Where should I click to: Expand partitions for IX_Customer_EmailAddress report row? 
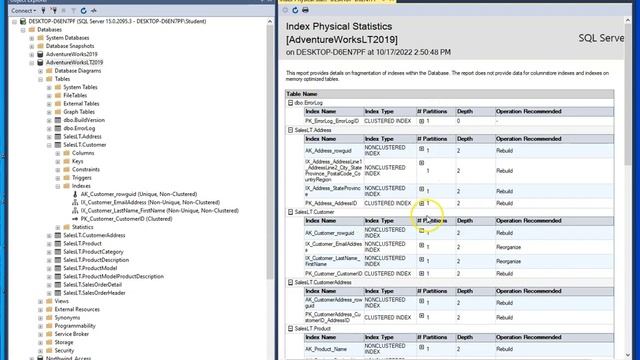(421, 245)
